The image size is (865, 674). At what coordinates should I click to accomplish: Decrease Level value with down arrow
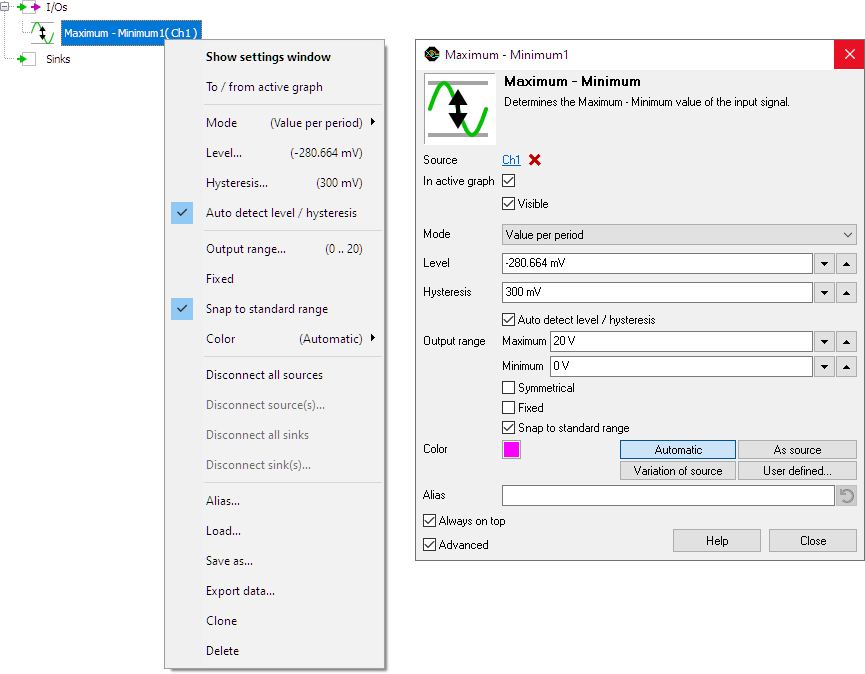824,264
